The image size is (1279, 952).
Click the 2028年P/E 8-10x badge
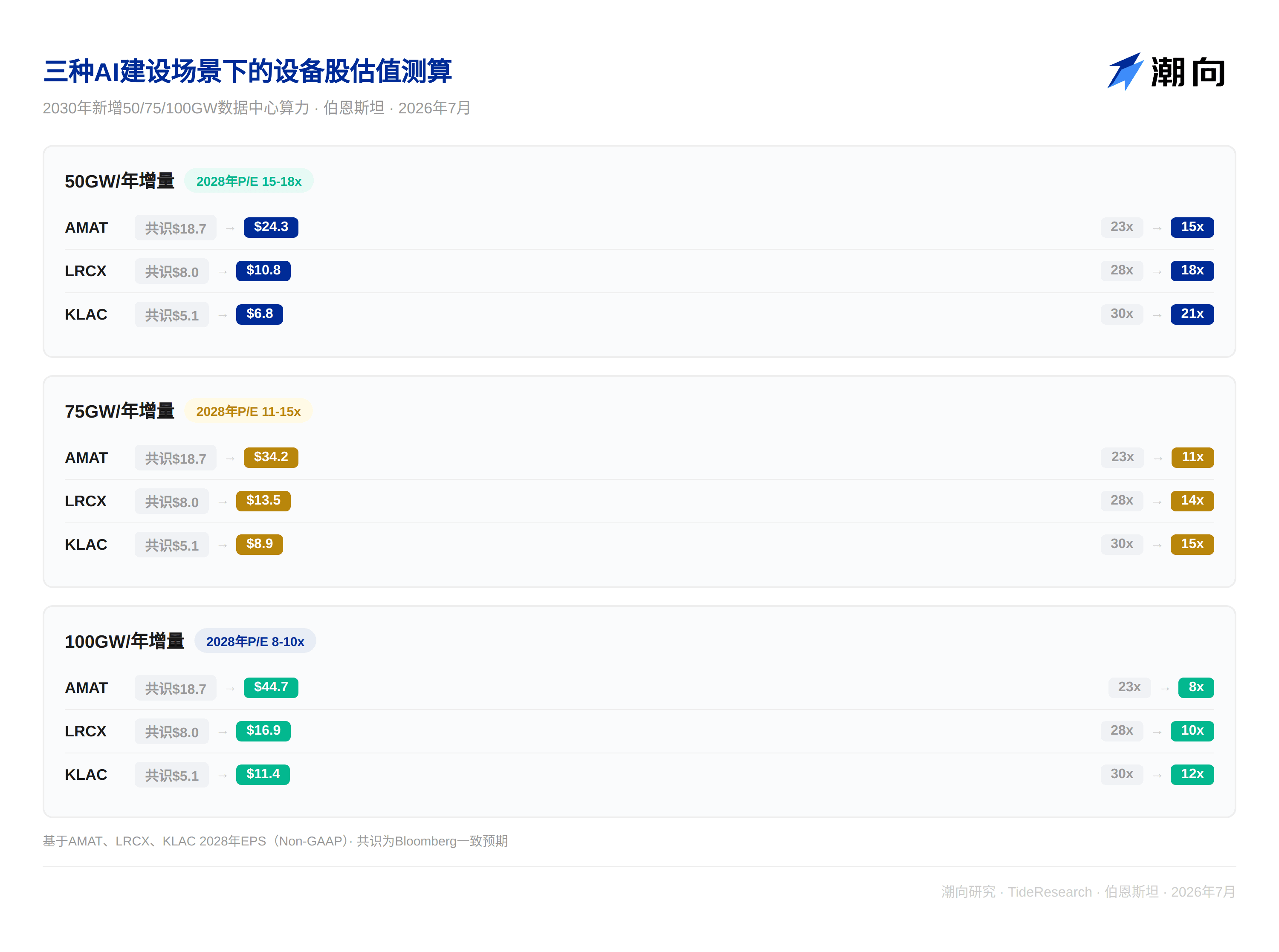tap(255, 641)
